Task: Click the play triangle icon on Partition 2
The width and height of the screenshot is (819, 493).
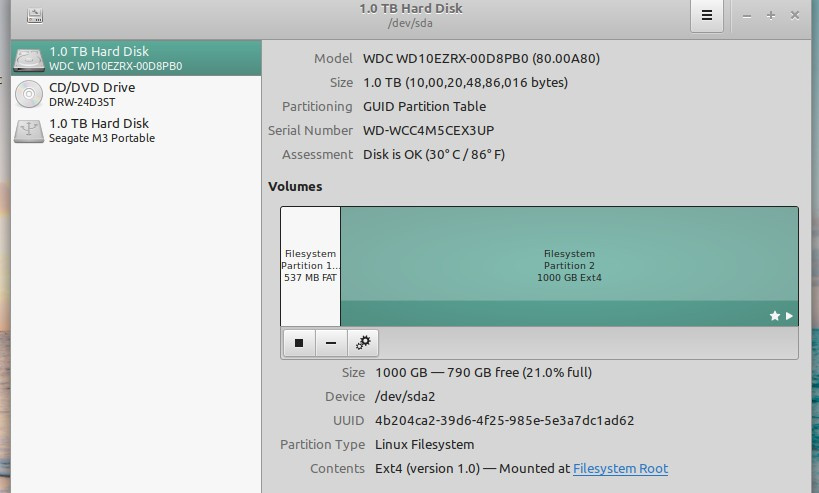Action: [x=789, y=315]
